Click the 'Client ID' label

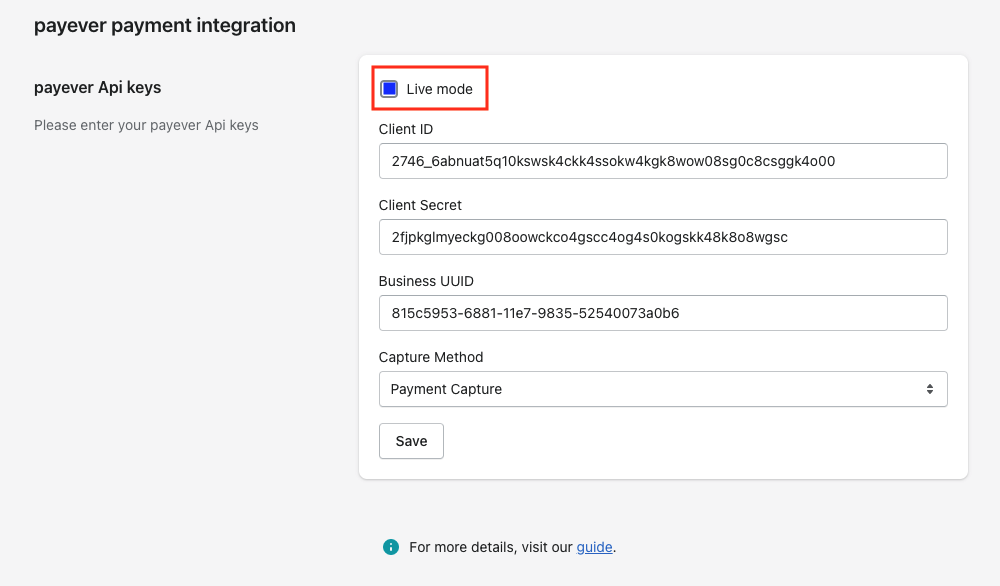(406, 129)
